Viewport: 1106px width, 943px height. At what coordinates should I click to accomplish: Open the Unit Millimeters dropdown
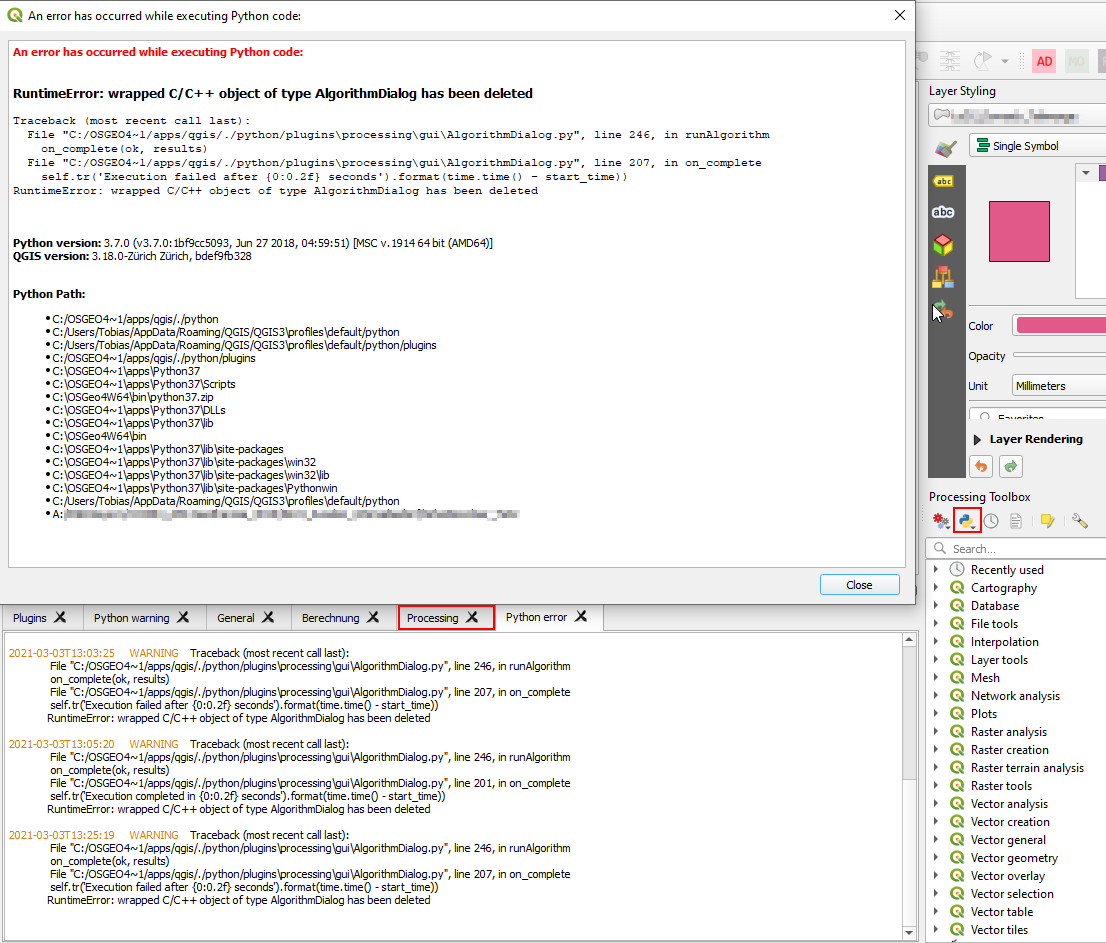click(x=1059, y=386)
